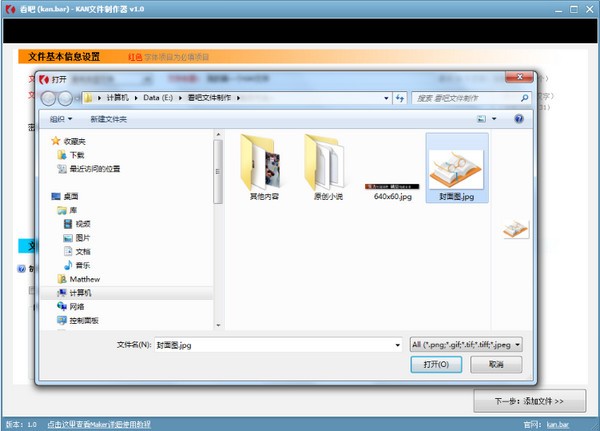This screenshot has height=431, width=600.
Task: Click the refresh button beside address bar
Action: tap(400, 98)
